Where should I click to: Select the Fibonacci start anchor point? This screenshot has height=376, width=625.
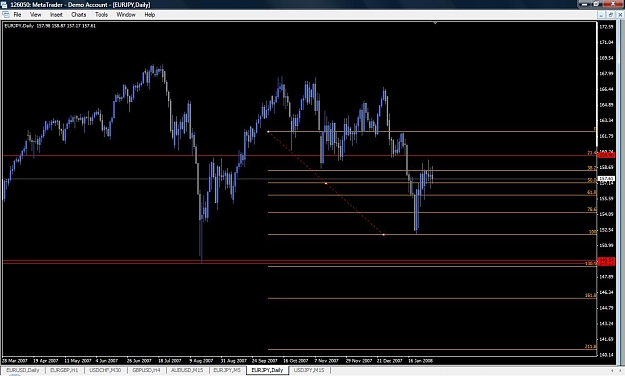click(268, 132)
